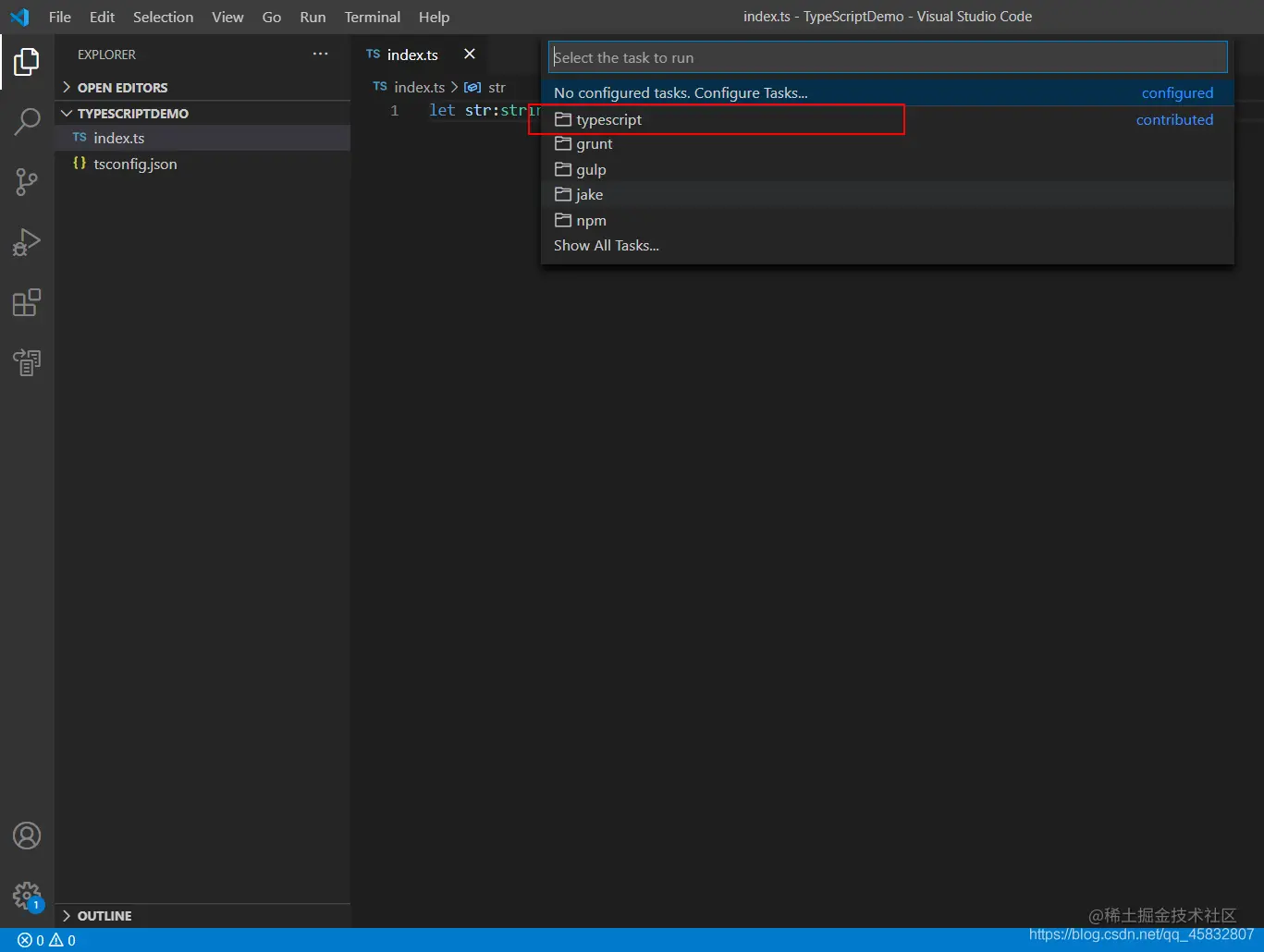1264x952 pixels.
Task: Open Explorer more actions ellipsis
Action: (320, 55)
